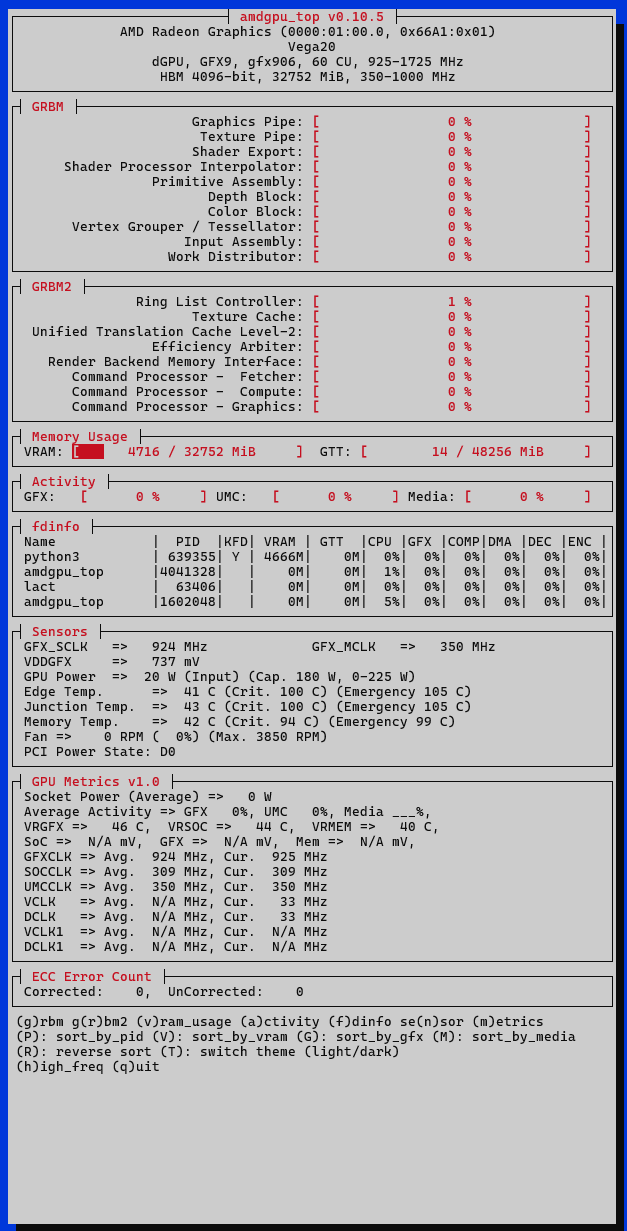Screen dimensions: 627x1231
Task: Click the VDDGFX 737 mV reading
Action: tap(112, 661)
